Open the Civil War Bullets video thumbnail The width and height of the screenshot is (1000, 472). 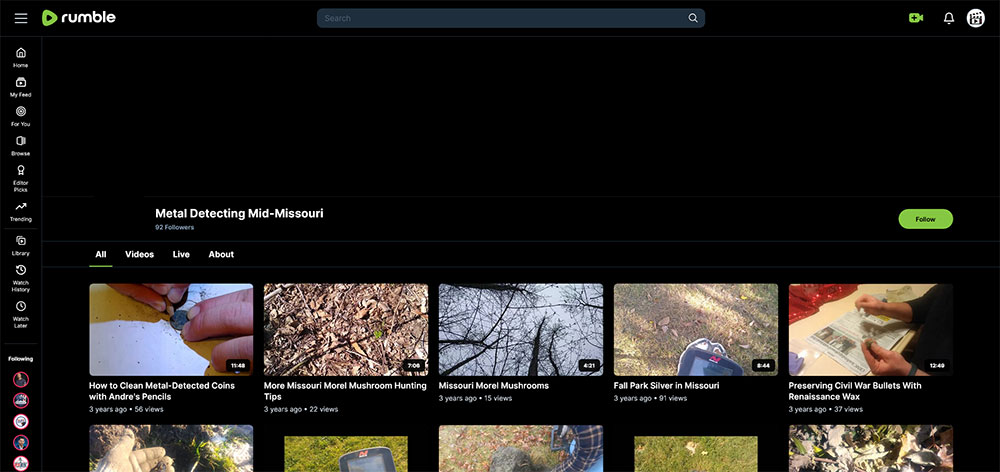click(x=871, y=330)
